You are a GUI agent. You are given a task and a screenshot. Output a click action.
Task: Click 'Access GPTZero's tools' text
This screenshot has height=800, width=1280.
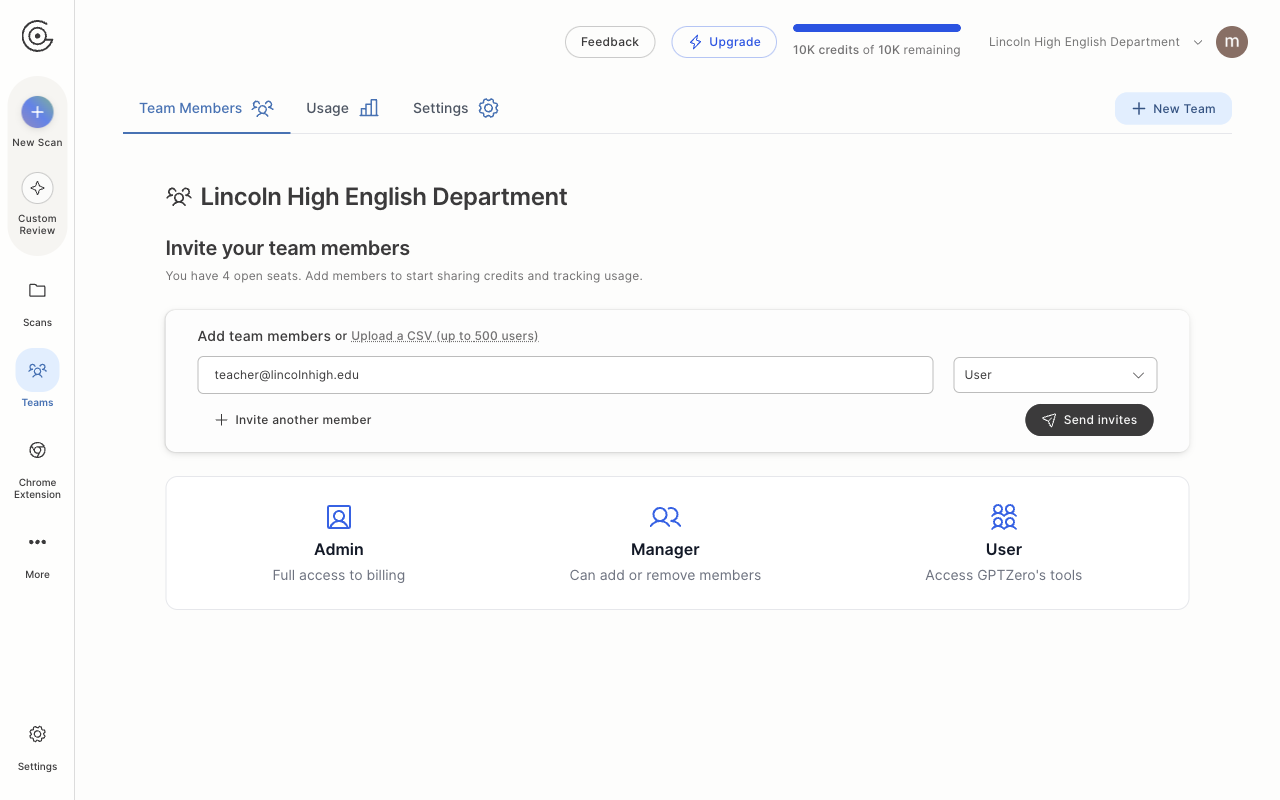1004,575
